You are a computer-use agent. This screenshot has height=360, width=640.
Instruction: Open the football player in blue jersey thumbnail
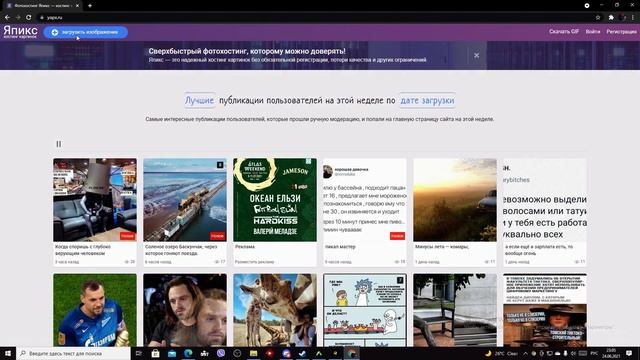tap(95, 310)
